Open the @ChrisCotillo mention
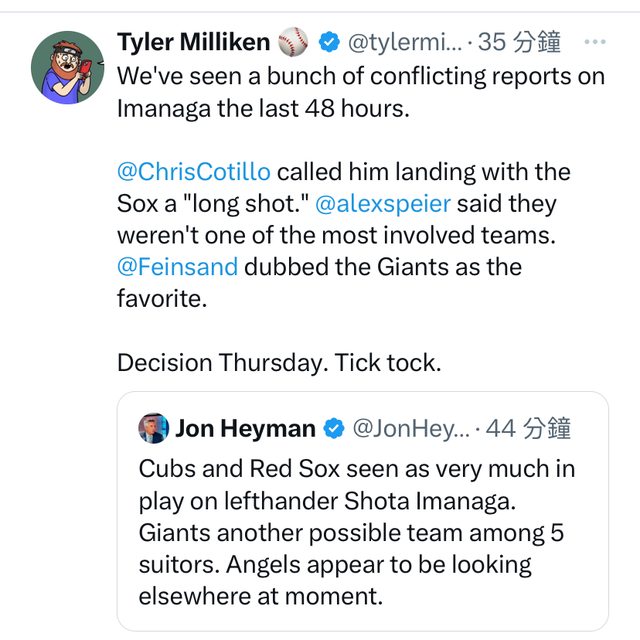This screenshot has width=640, height=640. click(x=194, y=172)
